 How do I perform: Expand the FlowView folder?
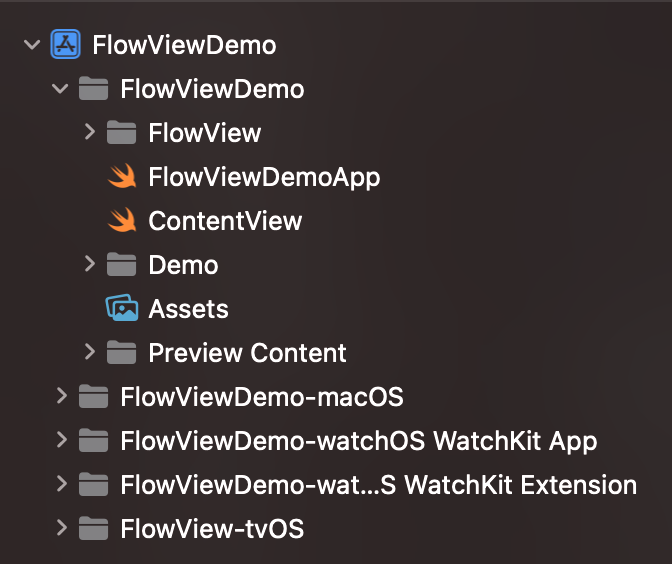pos(89,133)
